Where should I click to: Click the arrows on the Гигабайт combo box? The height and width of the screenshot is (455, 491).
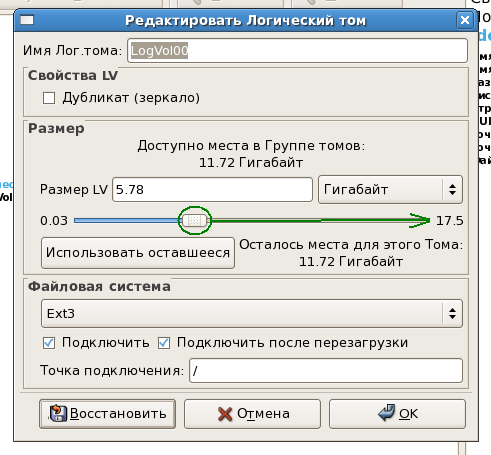click(452, 189)
